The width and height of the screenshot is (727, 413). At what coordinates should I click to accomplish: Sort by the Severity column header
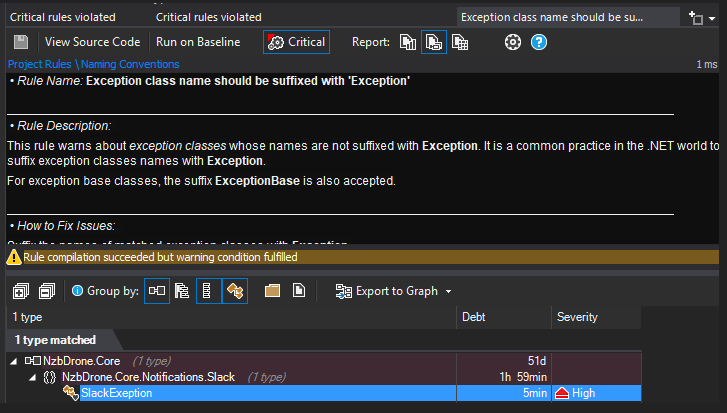point(596,317)
